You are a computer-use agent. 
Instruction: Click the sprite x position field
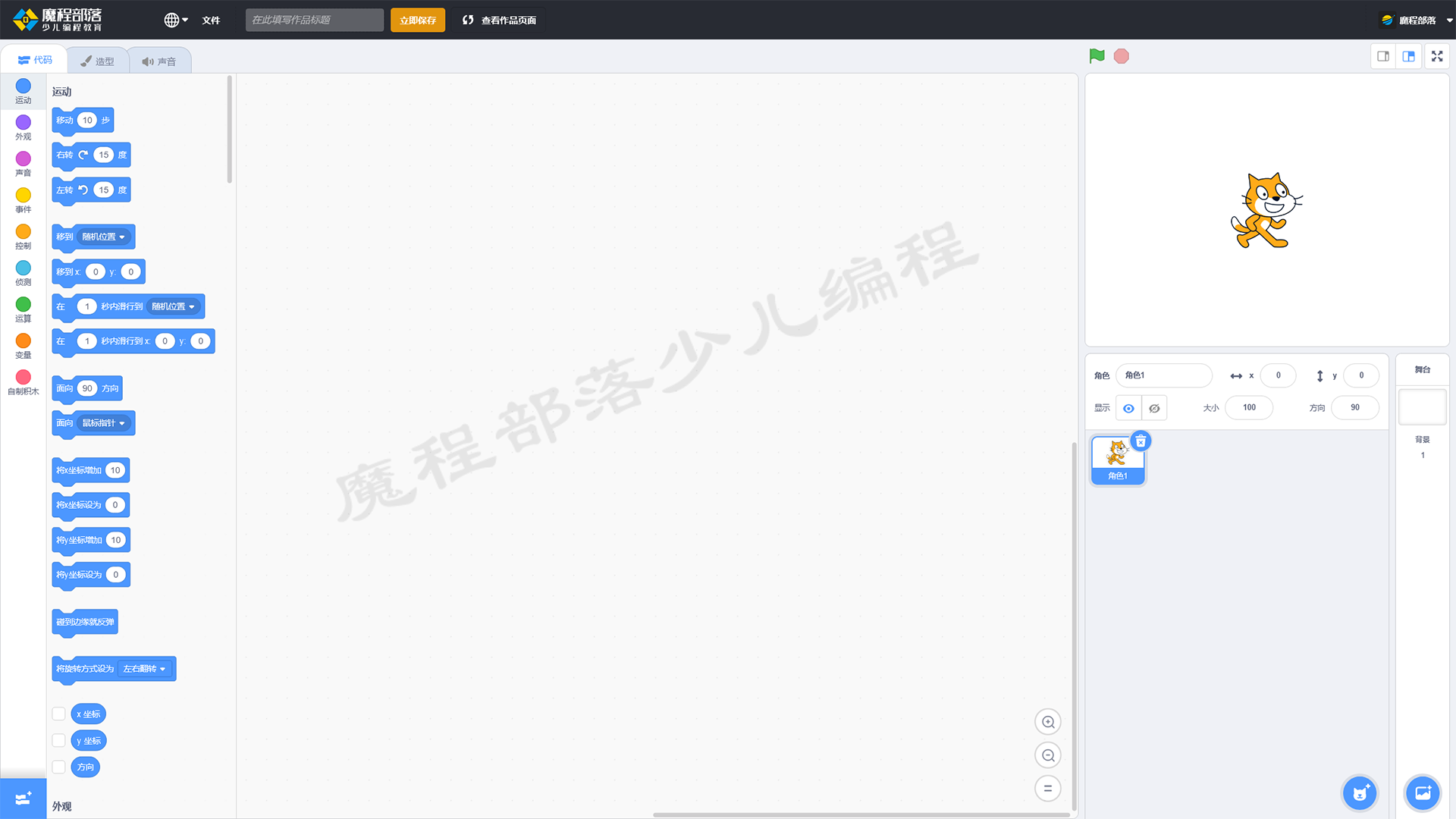[x=1278, y=375]
